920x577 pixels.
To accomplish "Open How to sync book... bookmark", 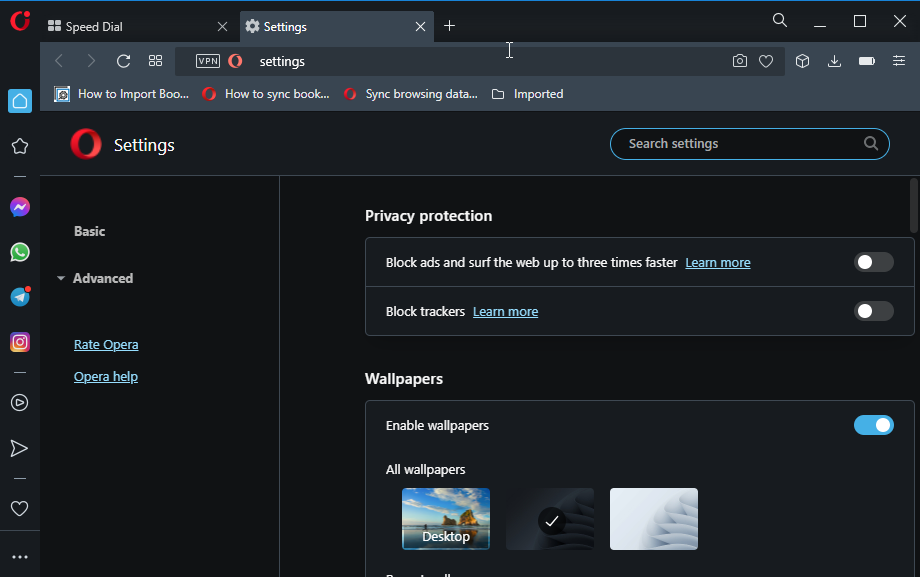I will click(265, 94).
